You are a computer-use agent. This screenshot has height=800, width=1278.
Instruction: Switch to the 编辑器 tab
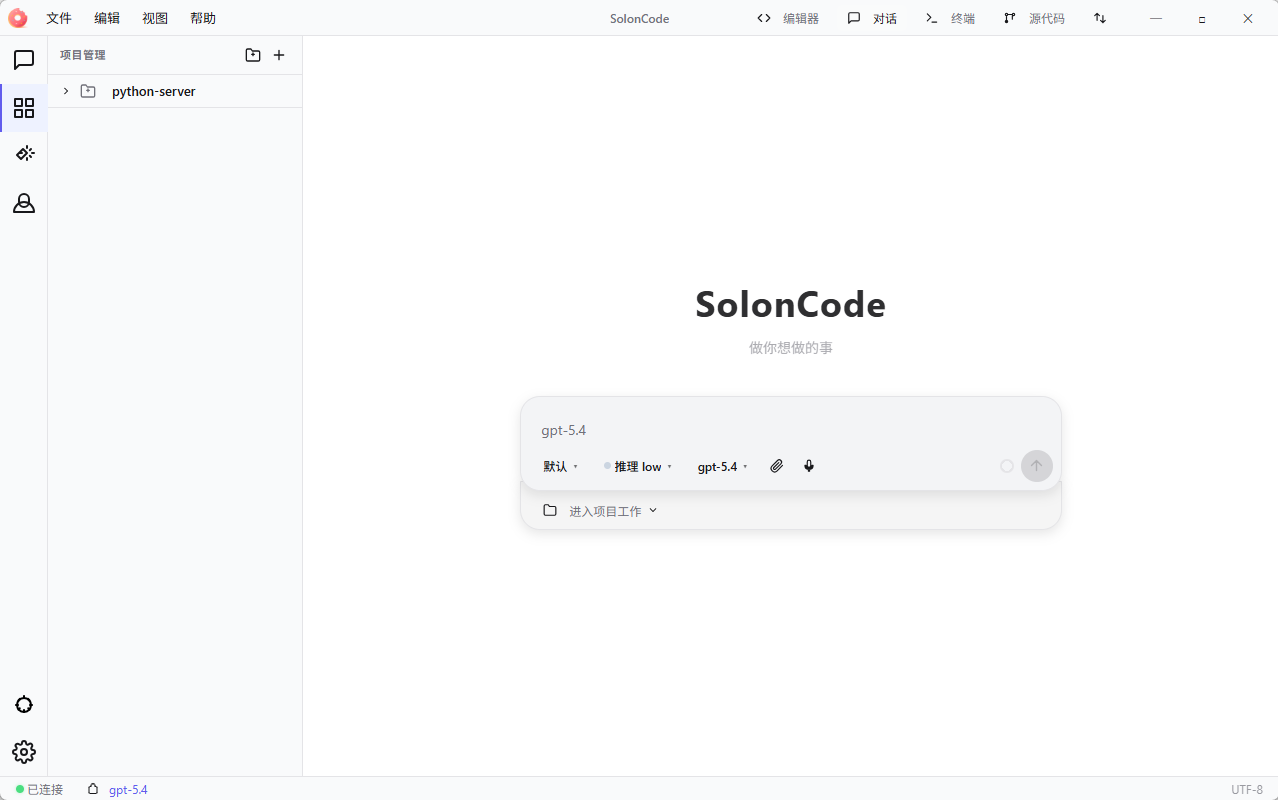click(x=788, y=18)
